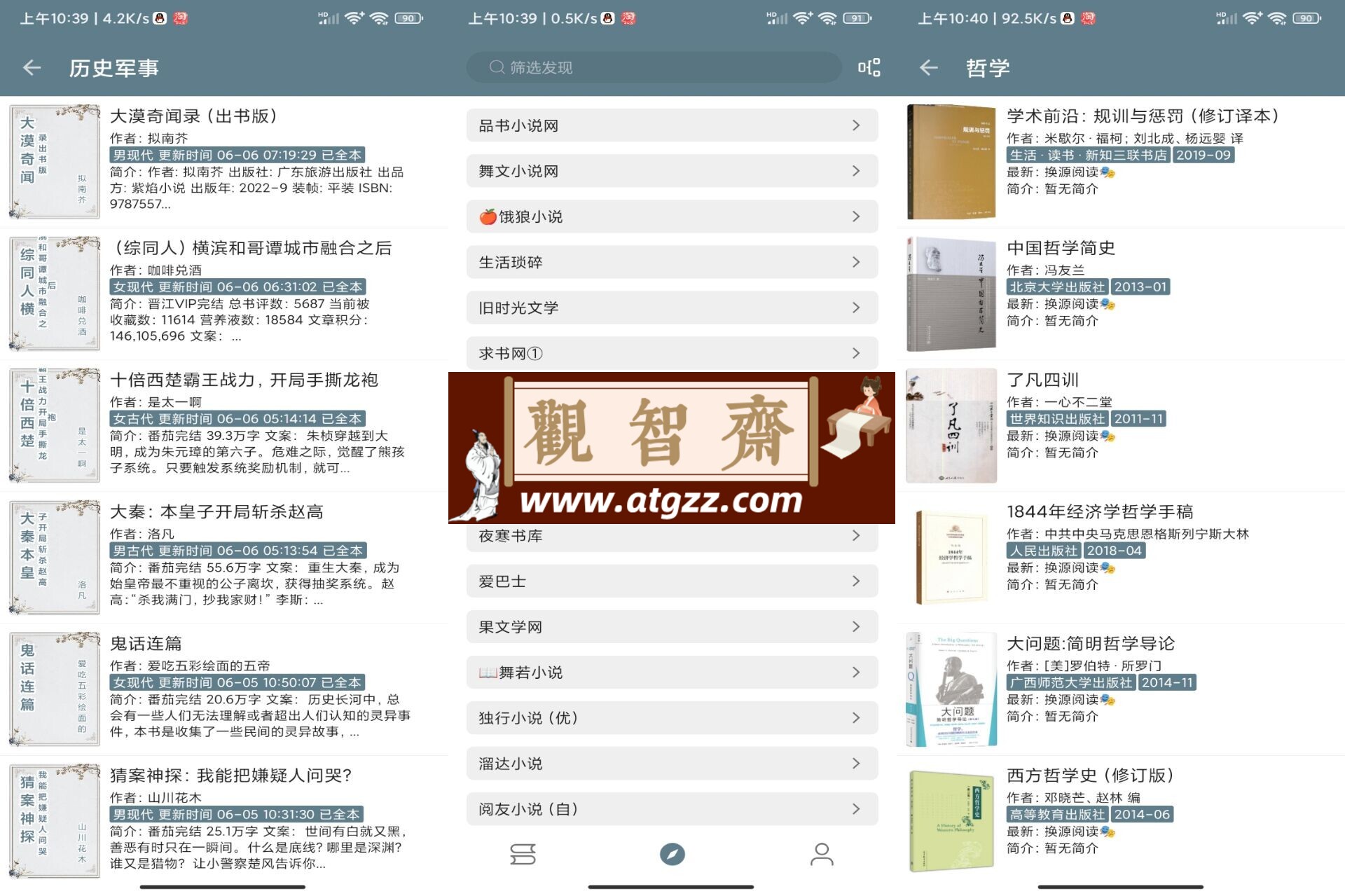Click tag 广西师范大学出版社

(x=1071, y=682)
